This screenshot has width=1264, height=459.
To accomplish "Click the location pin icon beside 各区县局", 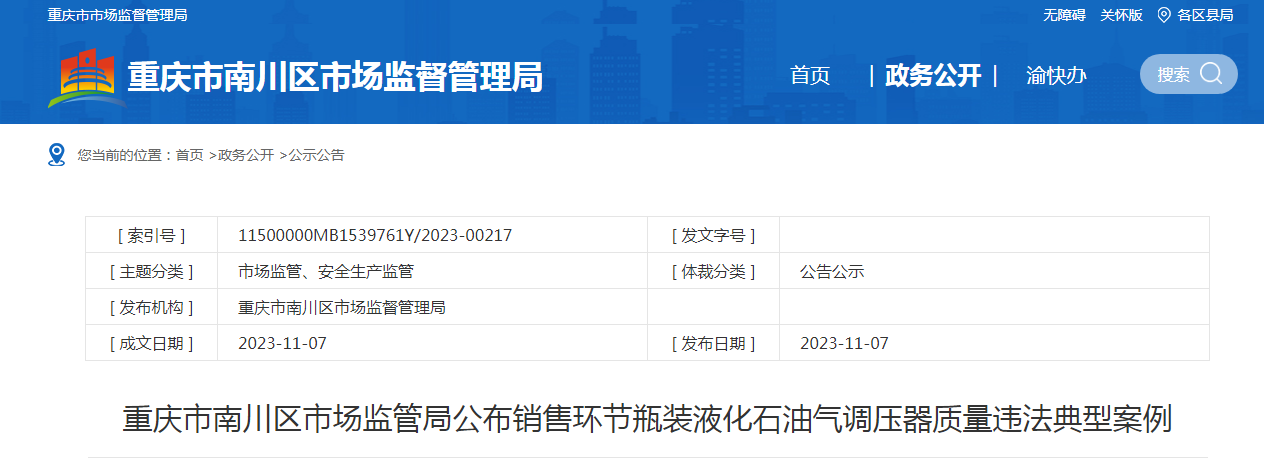I will [1164, 15].
